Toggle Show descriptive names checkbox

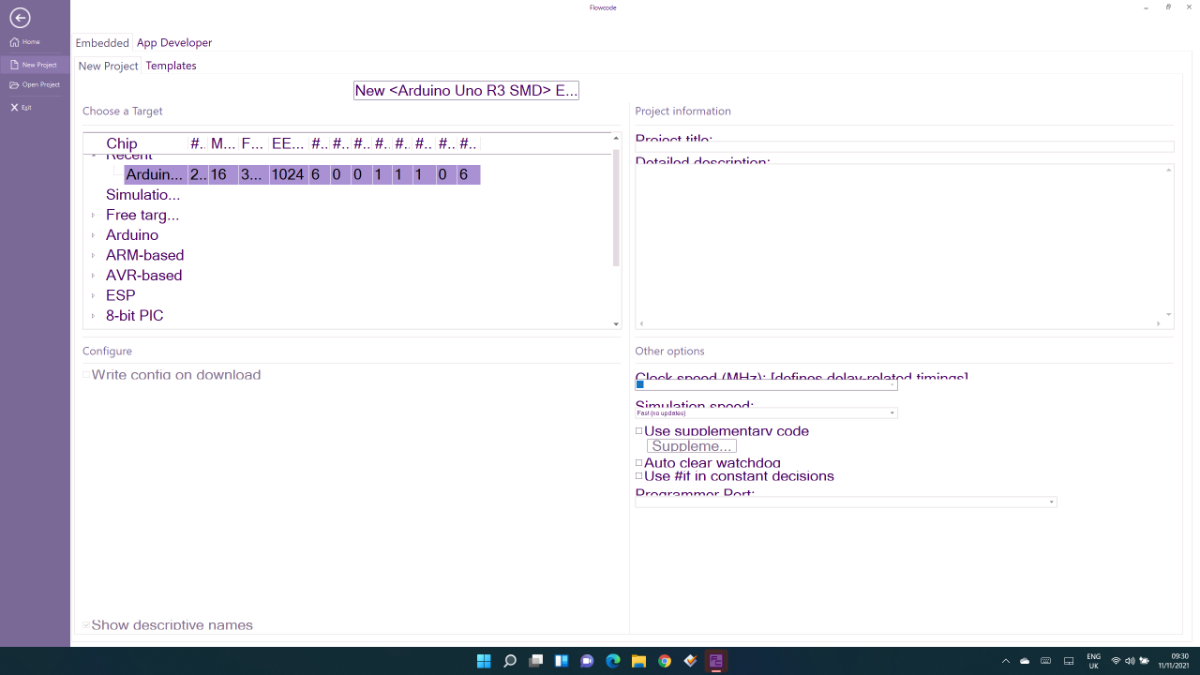coord(87,625)
